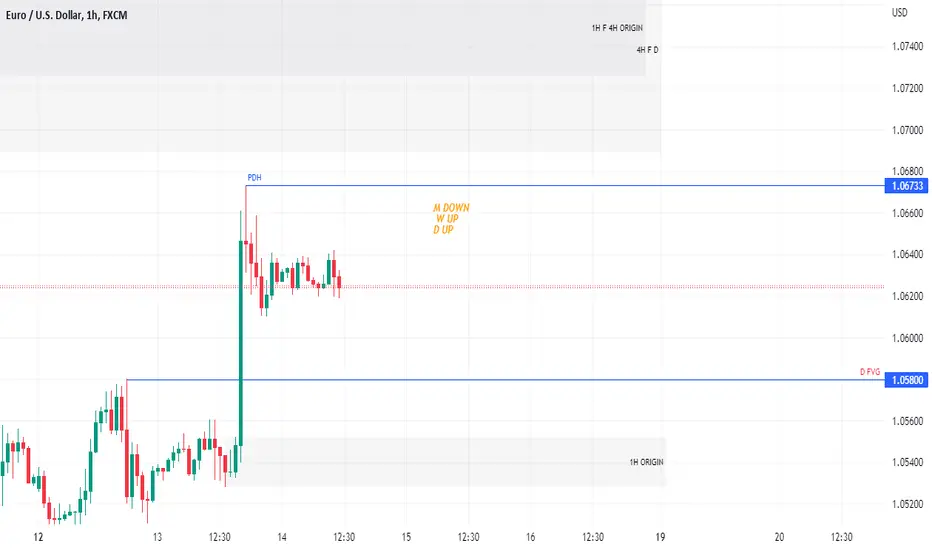
Task: Select the 1H ORIGIN zone label
Action: click(647, 462)
